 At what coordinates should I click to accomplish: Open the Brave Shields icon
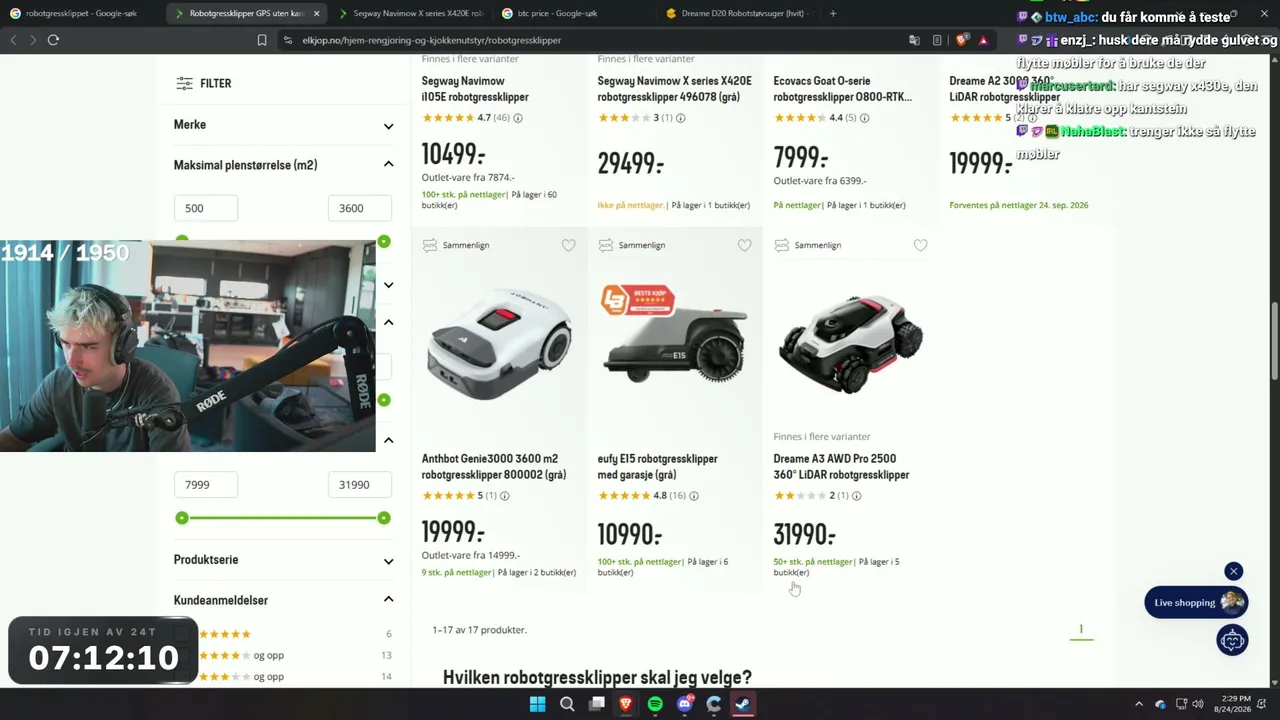[x=962, y=40]
